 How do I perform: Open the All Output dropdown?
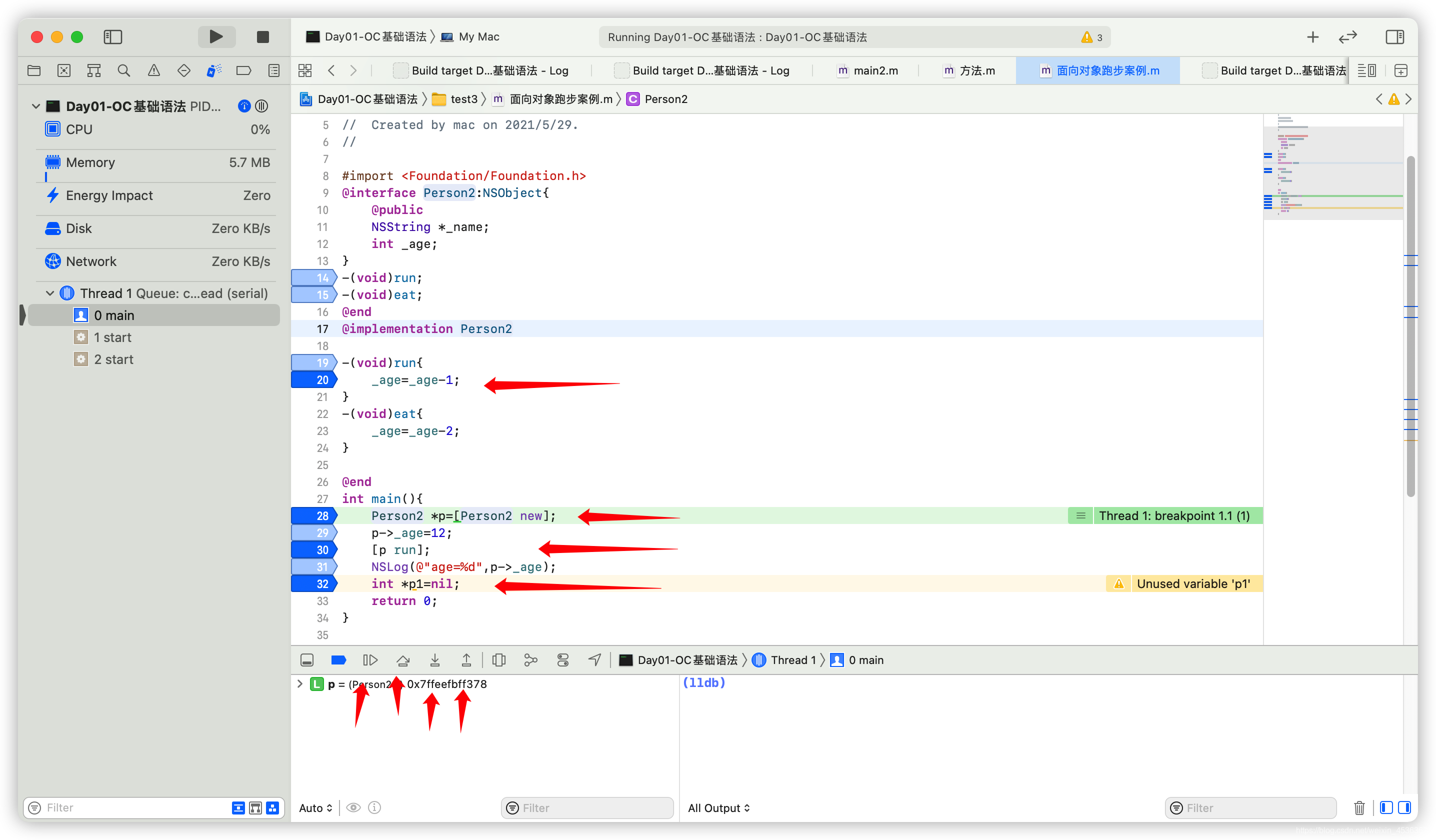tap(718, 807)
